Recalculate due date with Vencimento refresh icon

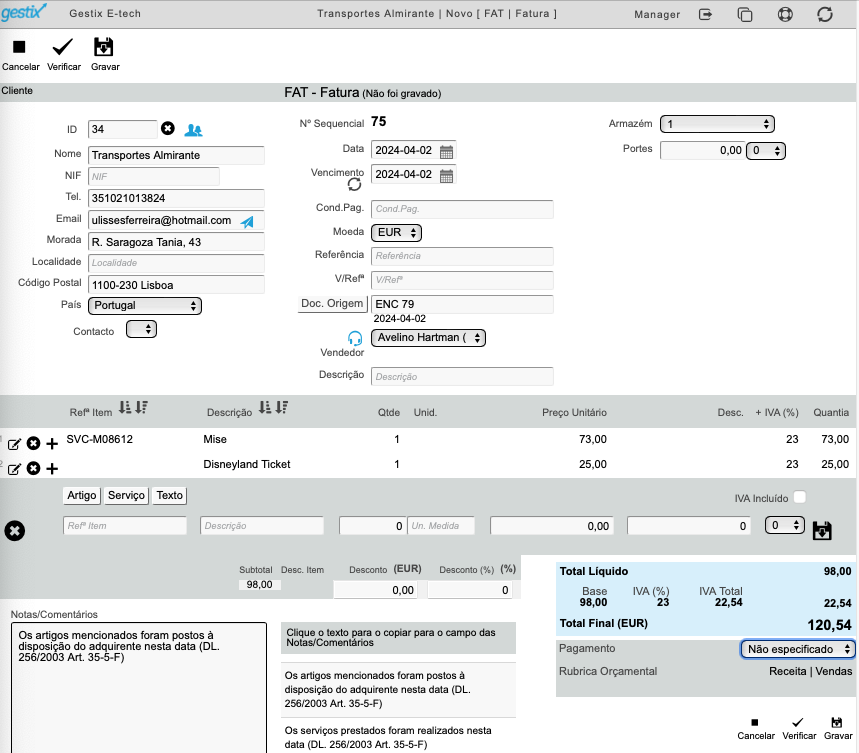pos(354,185)
